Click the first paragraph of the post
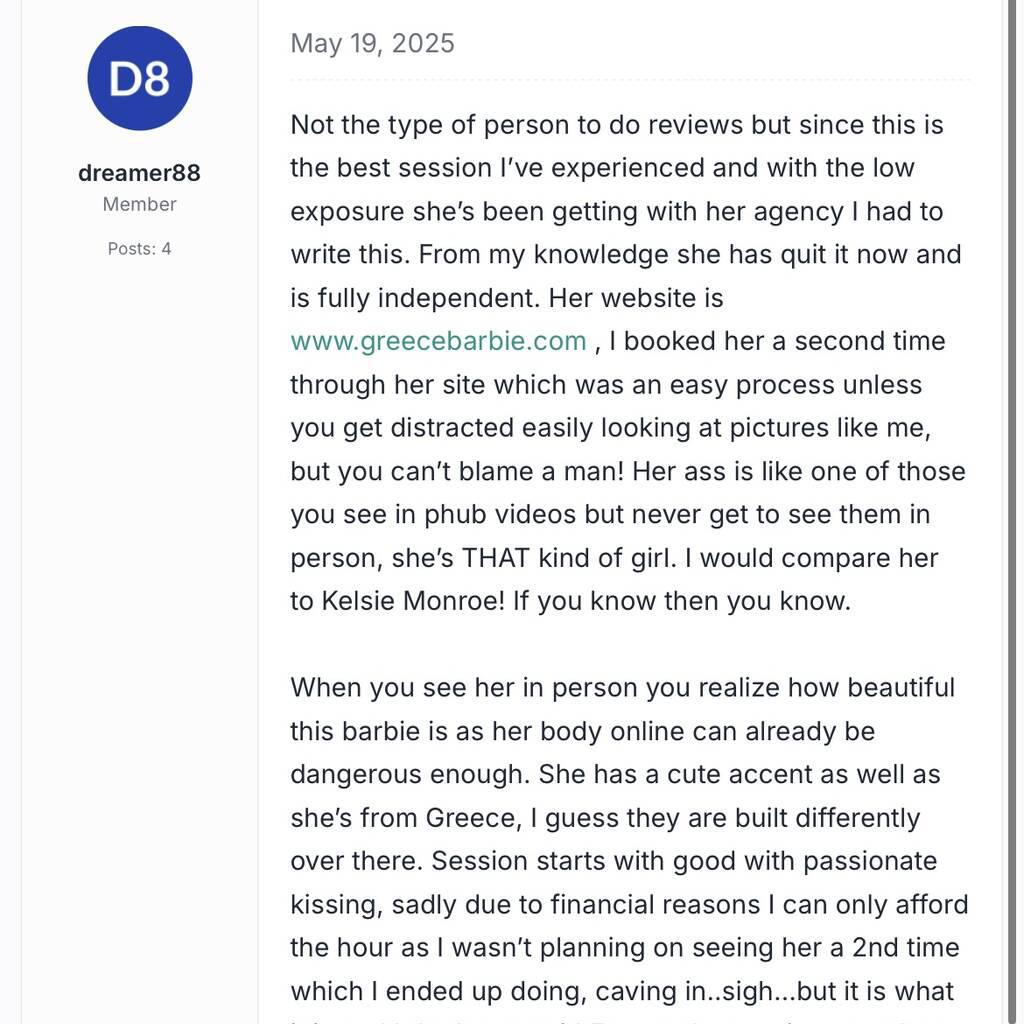The width and height of the screenshot is (1024, 1024). [628, 362]
